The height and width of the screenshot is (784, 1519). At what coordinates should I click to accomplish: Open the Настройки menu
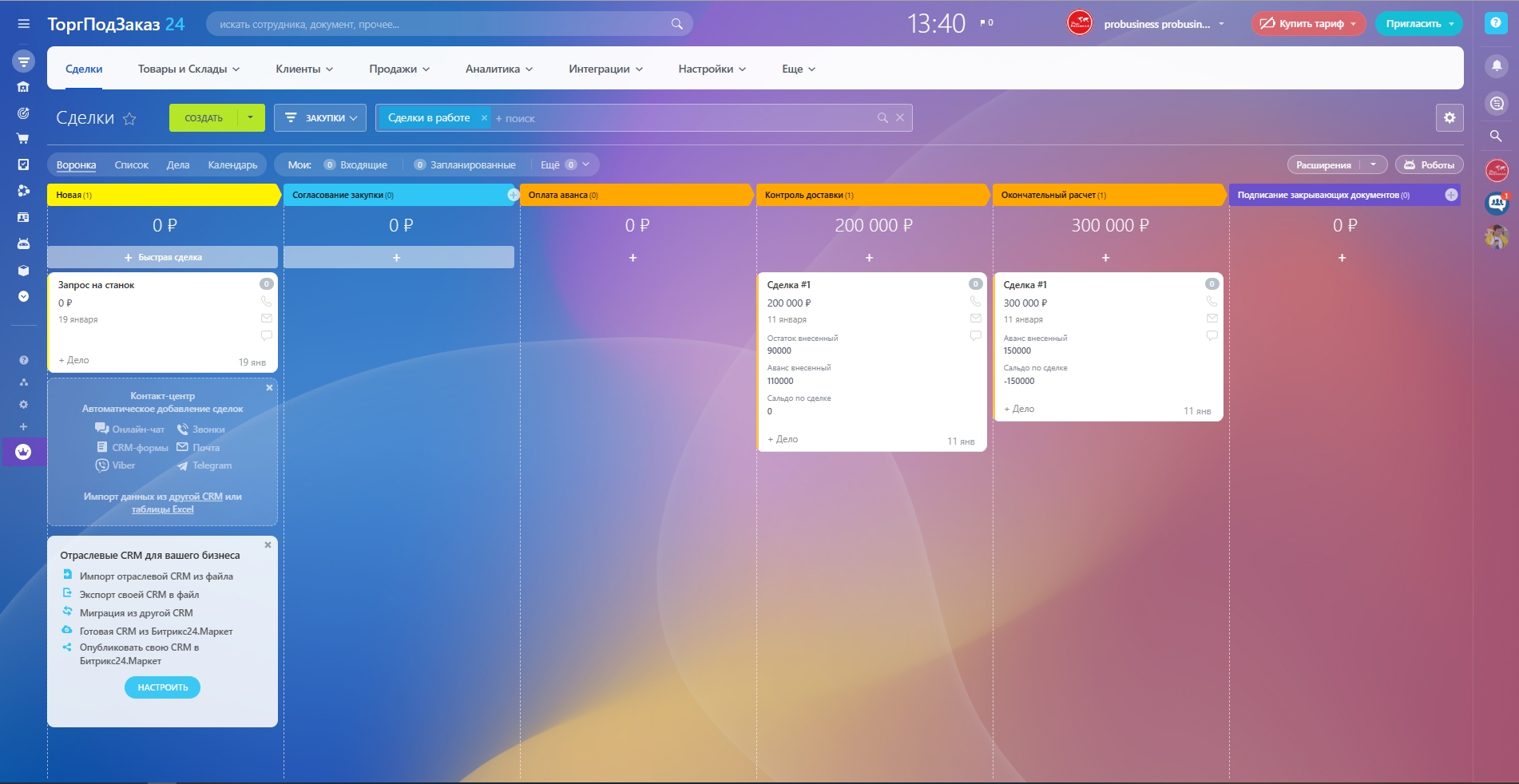click(712, 69)
